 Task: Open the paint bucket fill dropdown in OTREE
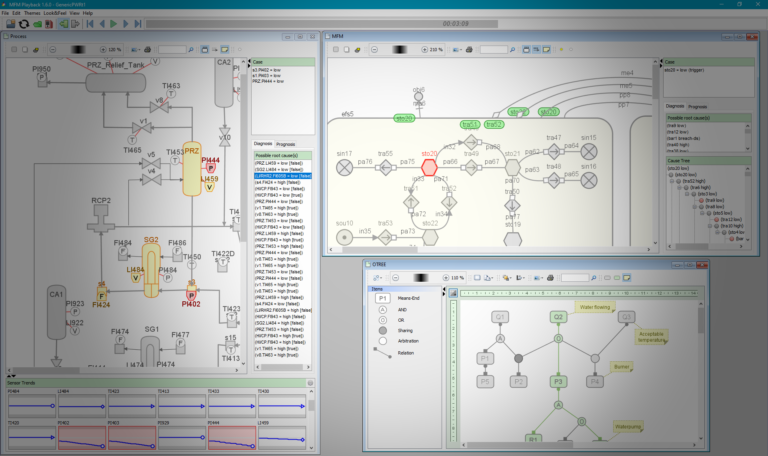click(x=506, y=278)
